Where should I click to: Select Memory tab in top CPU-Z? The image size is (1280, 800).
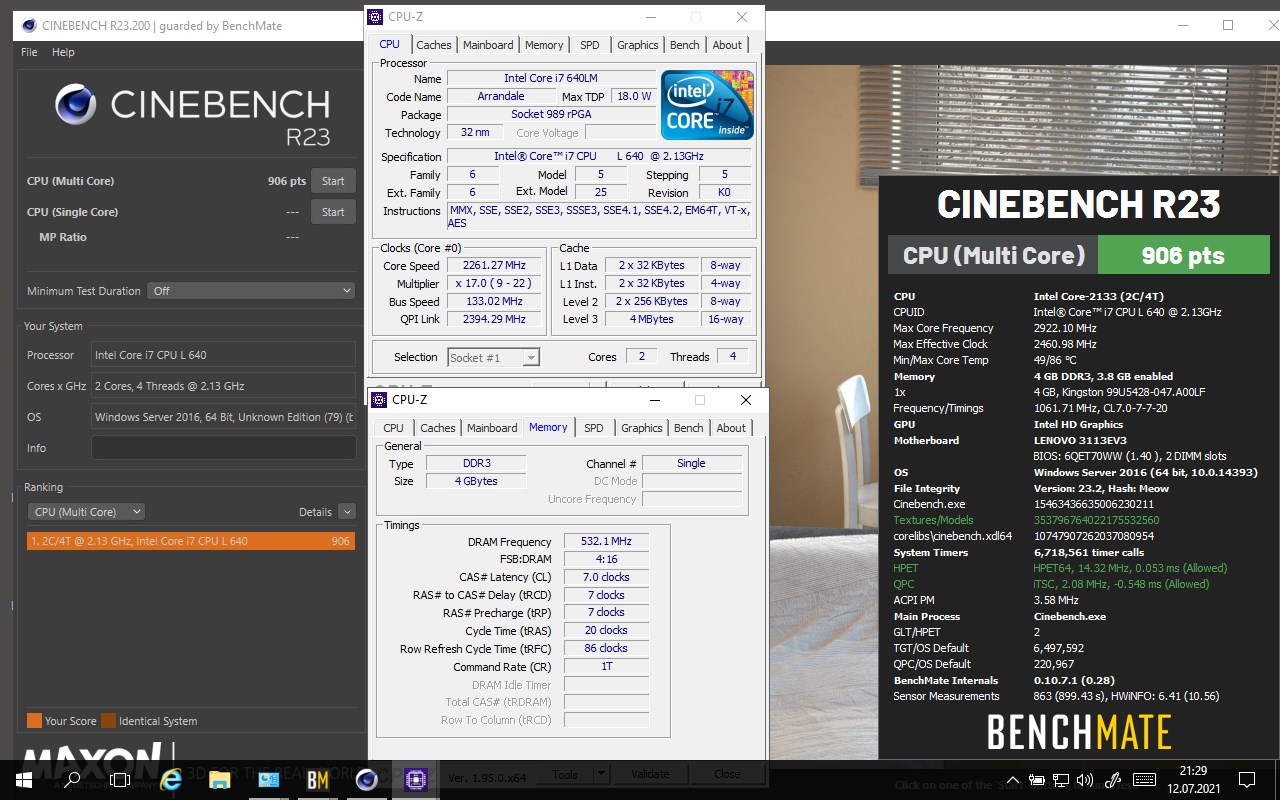point(544,45)
